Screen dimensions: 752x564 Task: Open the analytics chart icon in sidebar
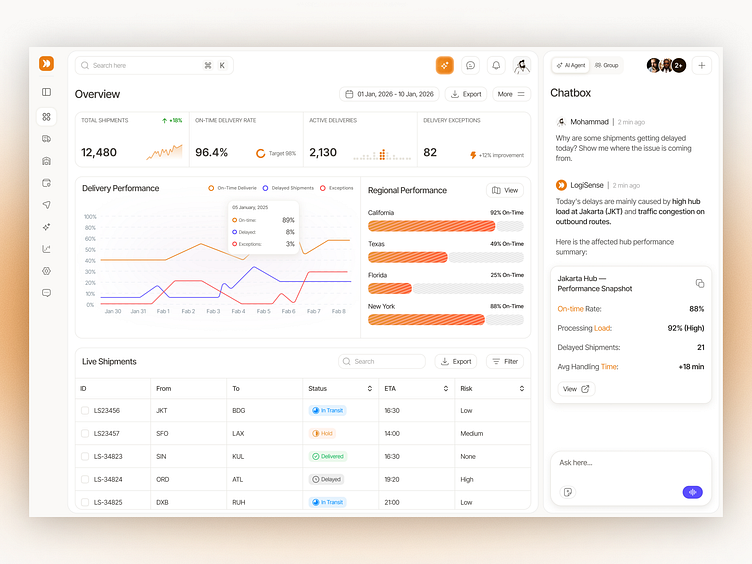[46, 249]
